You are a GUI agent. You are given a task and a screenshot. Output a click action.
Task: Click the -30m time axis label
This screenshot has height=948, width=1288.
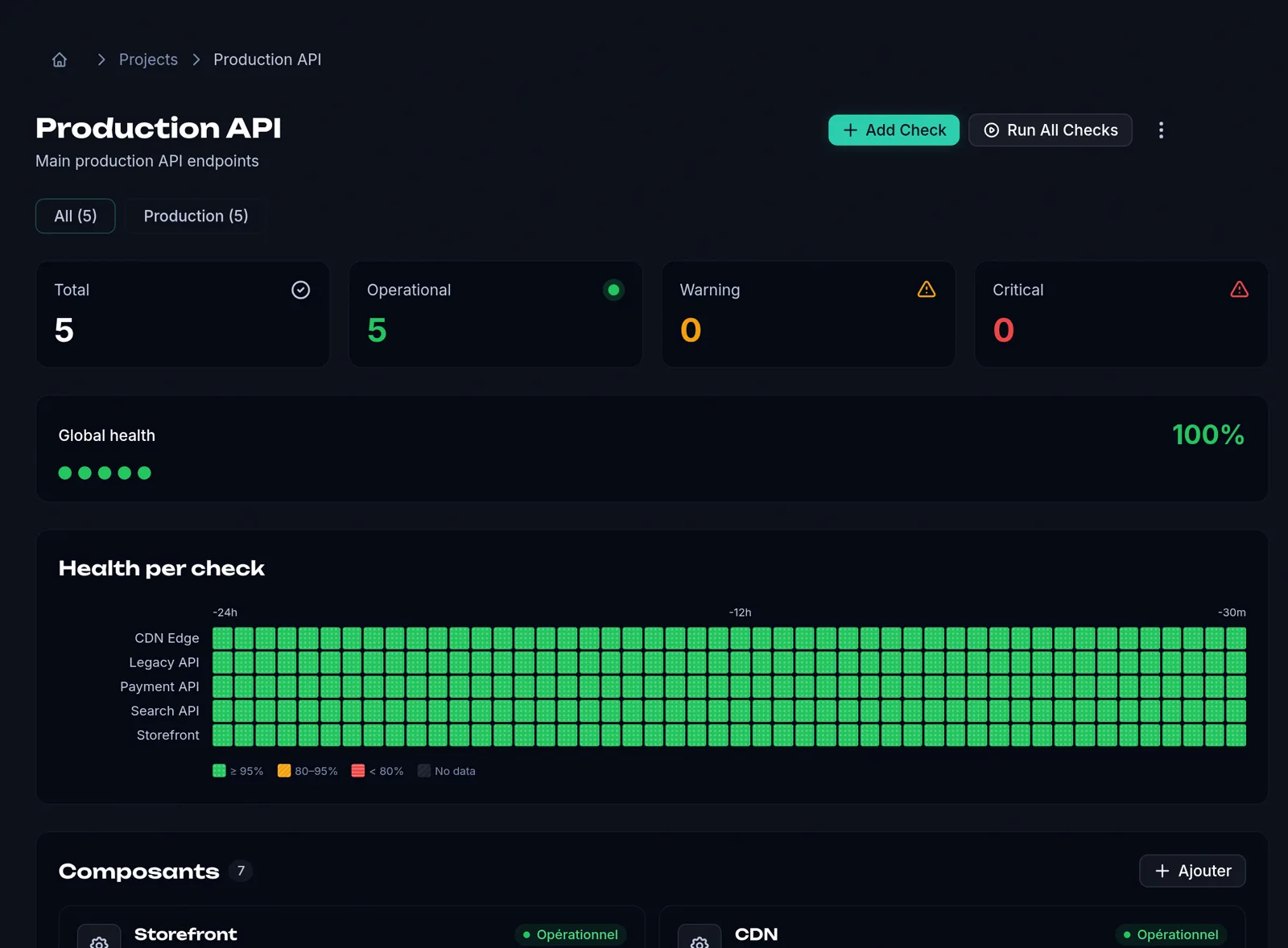point(1232,612)
